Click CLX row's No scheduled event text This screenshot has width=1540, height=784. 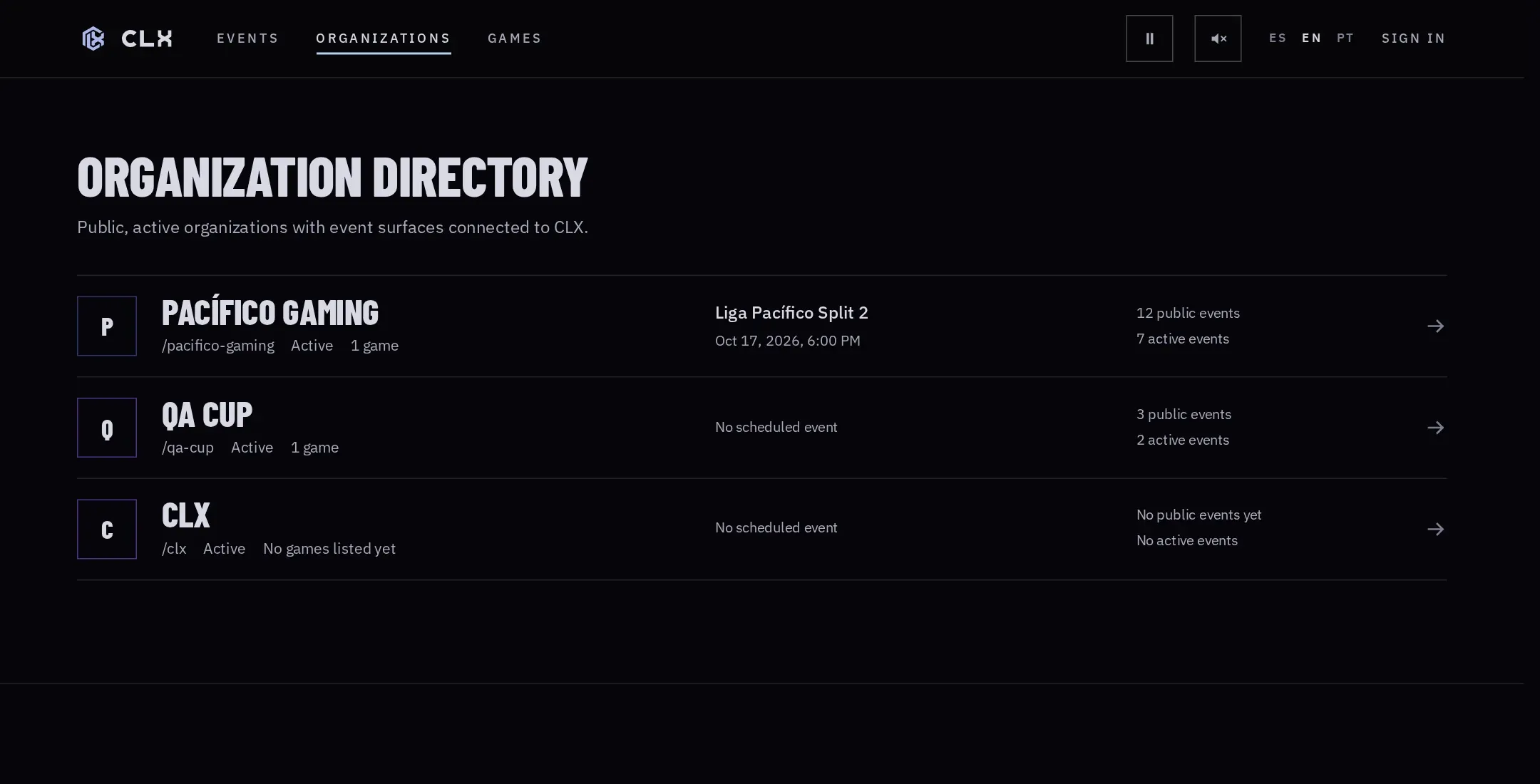[776, 528]
